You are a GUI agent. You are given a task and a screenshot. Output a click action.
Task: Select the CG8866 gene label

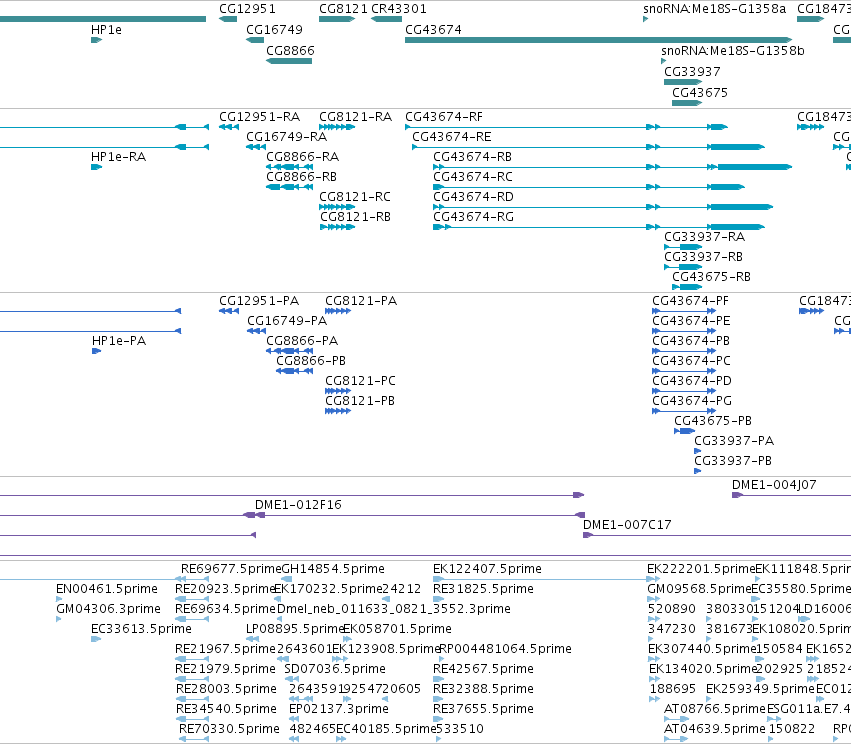tap(290, 50)
